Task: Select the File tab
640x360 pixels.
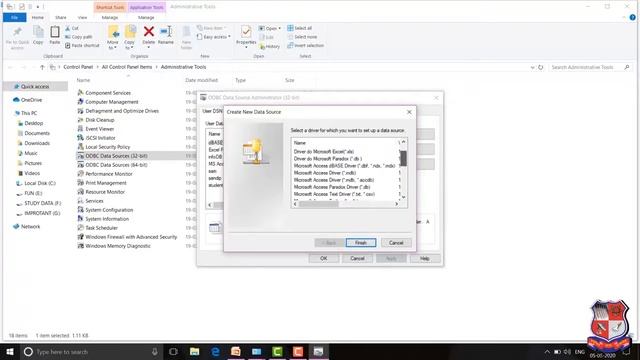Action: click(x=14, y=18)
